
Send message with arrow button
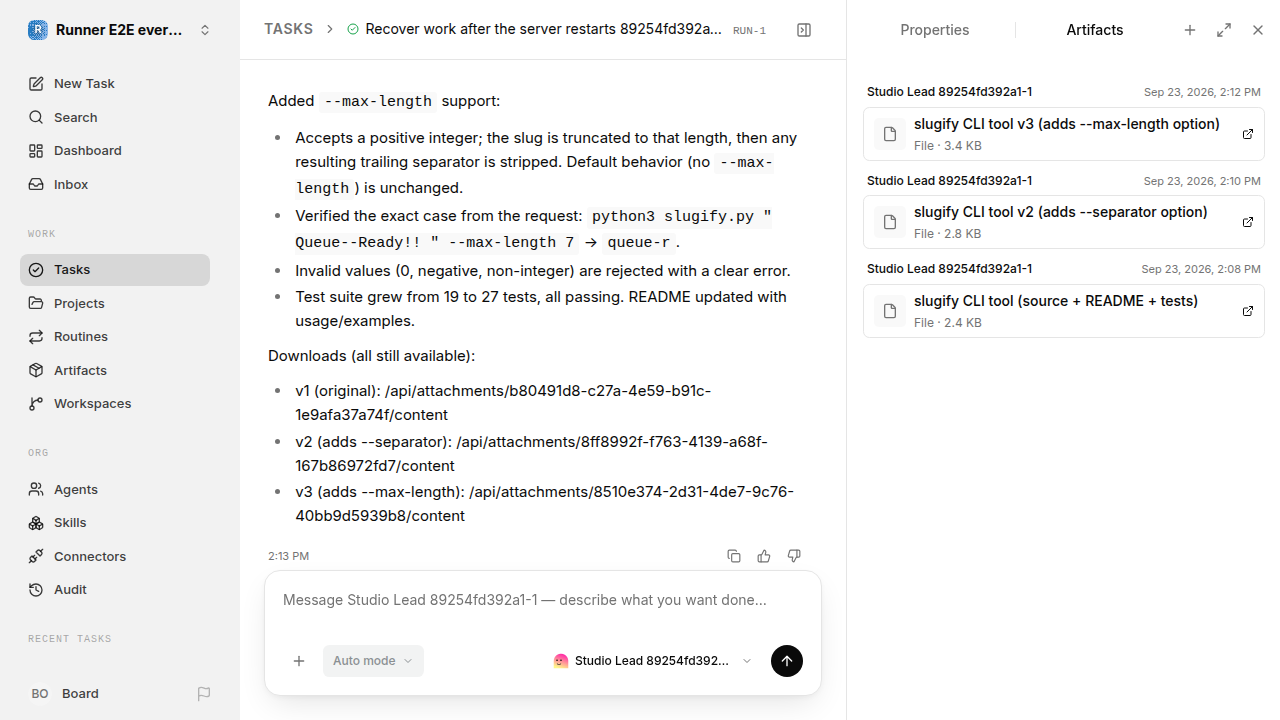tap(787, 661)
